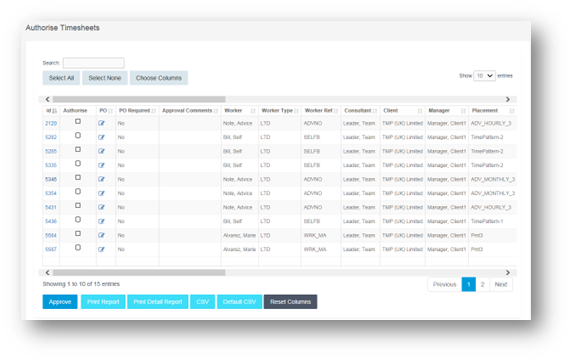Sort by the Worker column sort icon
This screenshot has height=362, width=573.
(253, 111)
